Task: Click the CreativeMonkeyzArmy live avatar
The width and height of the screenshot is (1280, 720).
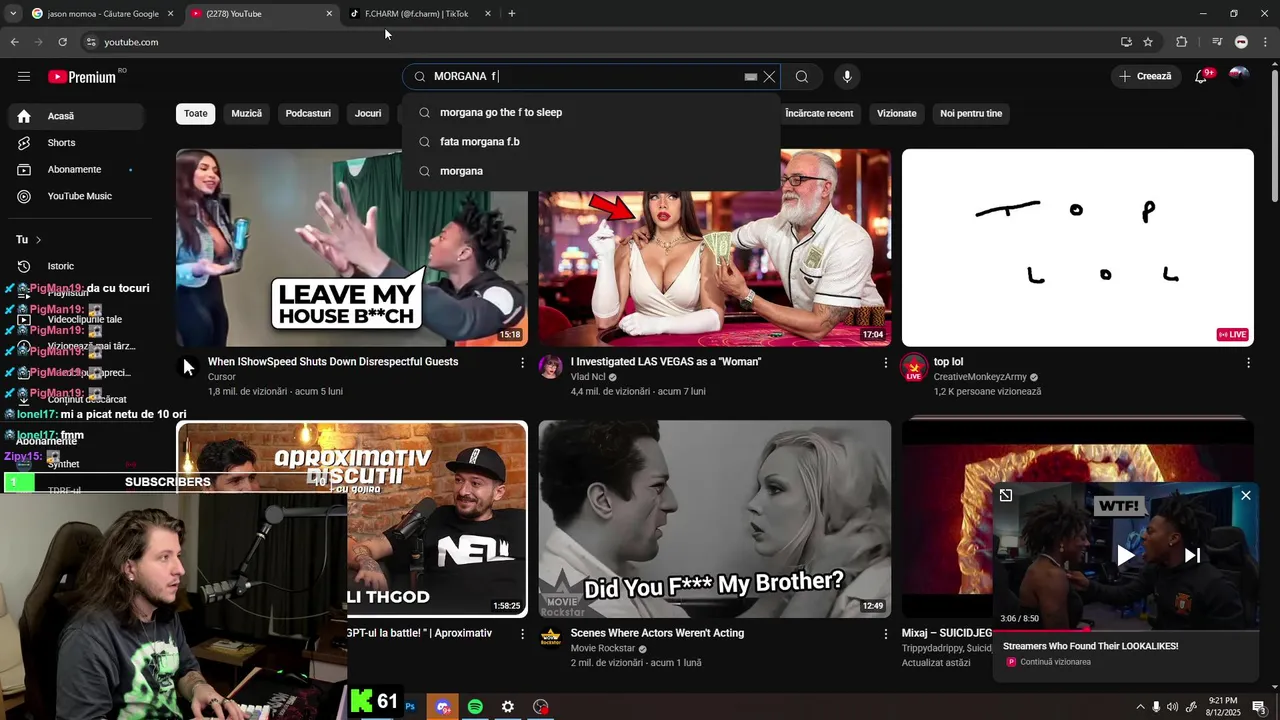Action: tap(914, 367)
